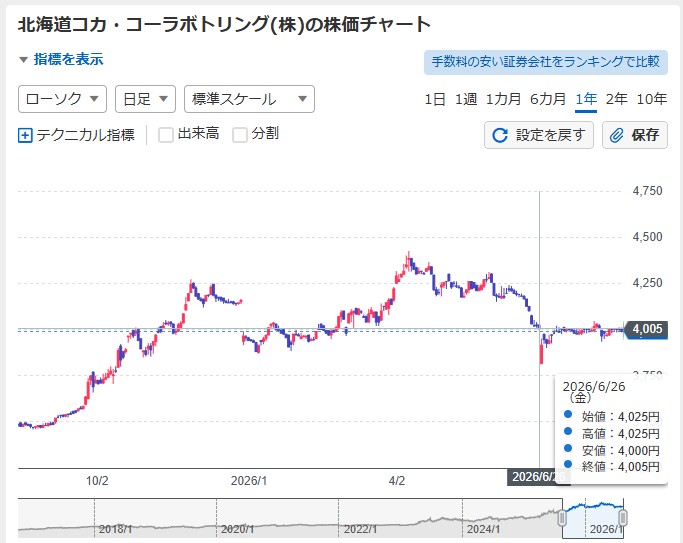Click the plus icon beside テクニカル指標
The width and height of the screenshot is (683, 543).
tap(25, 135)
